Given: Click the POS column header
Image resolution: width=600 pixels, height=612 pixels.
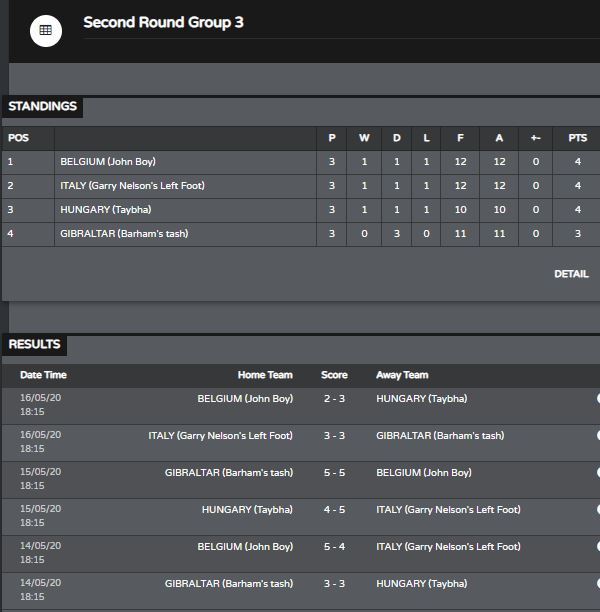Looking at the screenshot, I should pos(18,138).
